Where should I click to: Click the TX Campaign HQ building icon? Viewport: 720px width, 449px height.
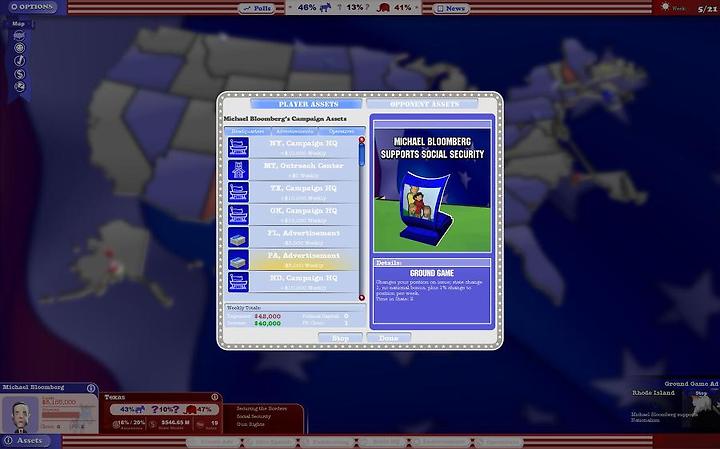[238, 192]
